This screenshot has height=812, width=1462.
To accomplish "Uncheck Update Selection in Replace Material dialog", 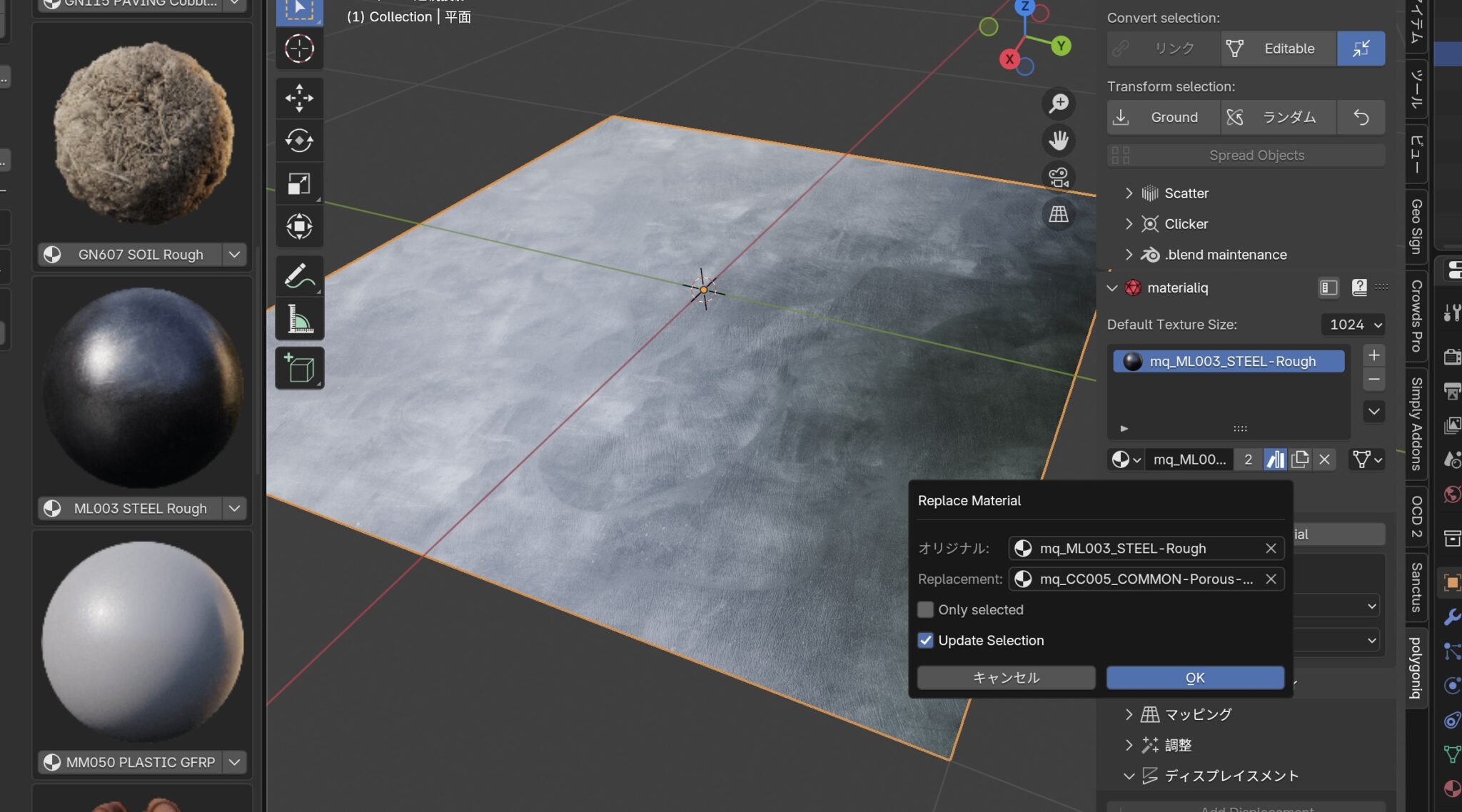I will [926, 640].
